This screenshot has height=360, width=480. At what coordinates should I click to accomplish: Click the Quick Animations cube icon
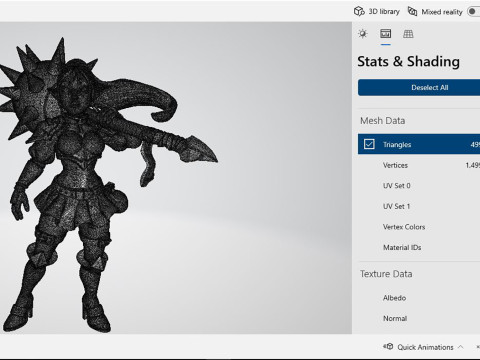(x=388, y=347)
